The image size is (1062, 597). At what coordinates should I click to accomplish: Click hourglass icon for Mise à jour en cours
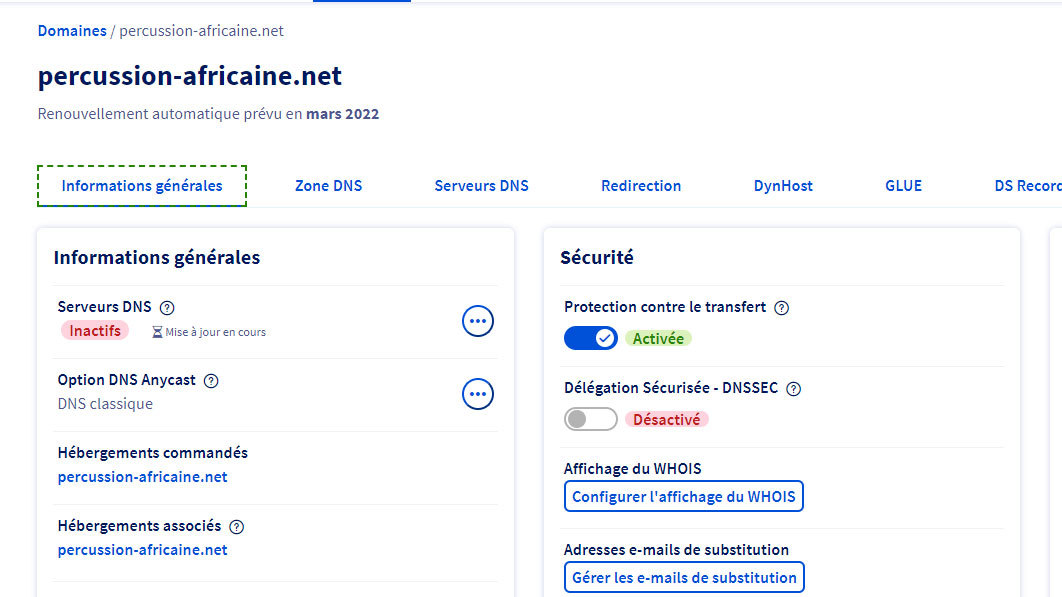click(x=157, y=332)
